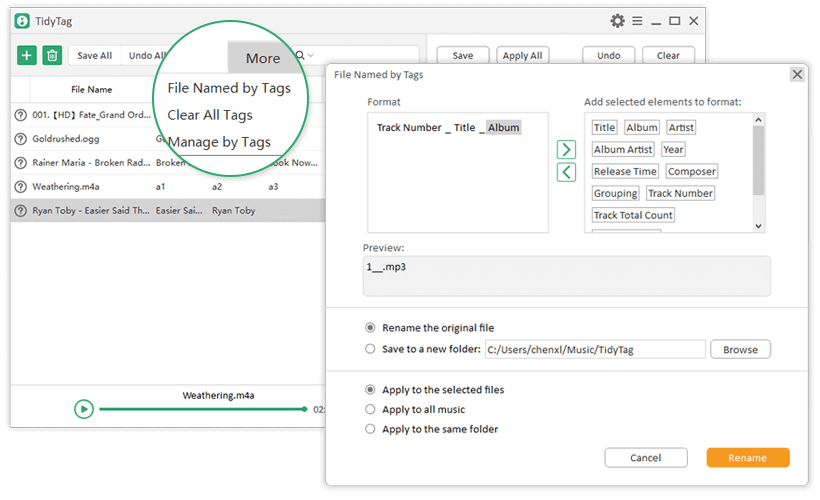Open the More menu
The width and height of the screenshot is (820, 500).
point(263,58)
